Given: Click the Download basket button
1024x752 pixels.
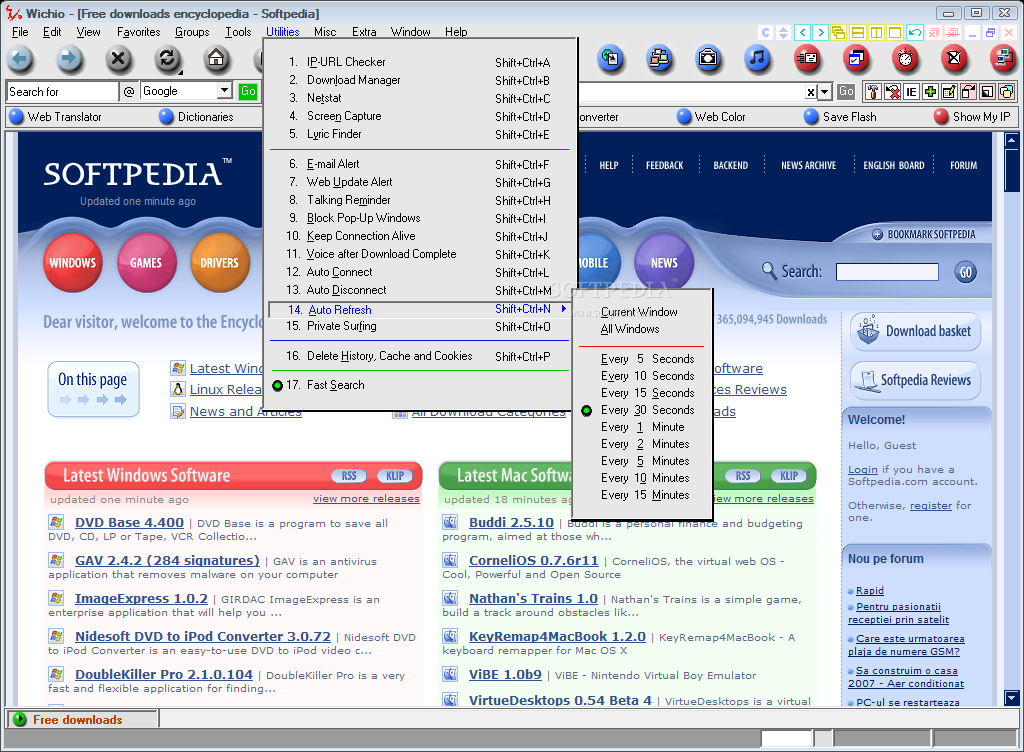Looking at the screenshot, I should point(916,332).
